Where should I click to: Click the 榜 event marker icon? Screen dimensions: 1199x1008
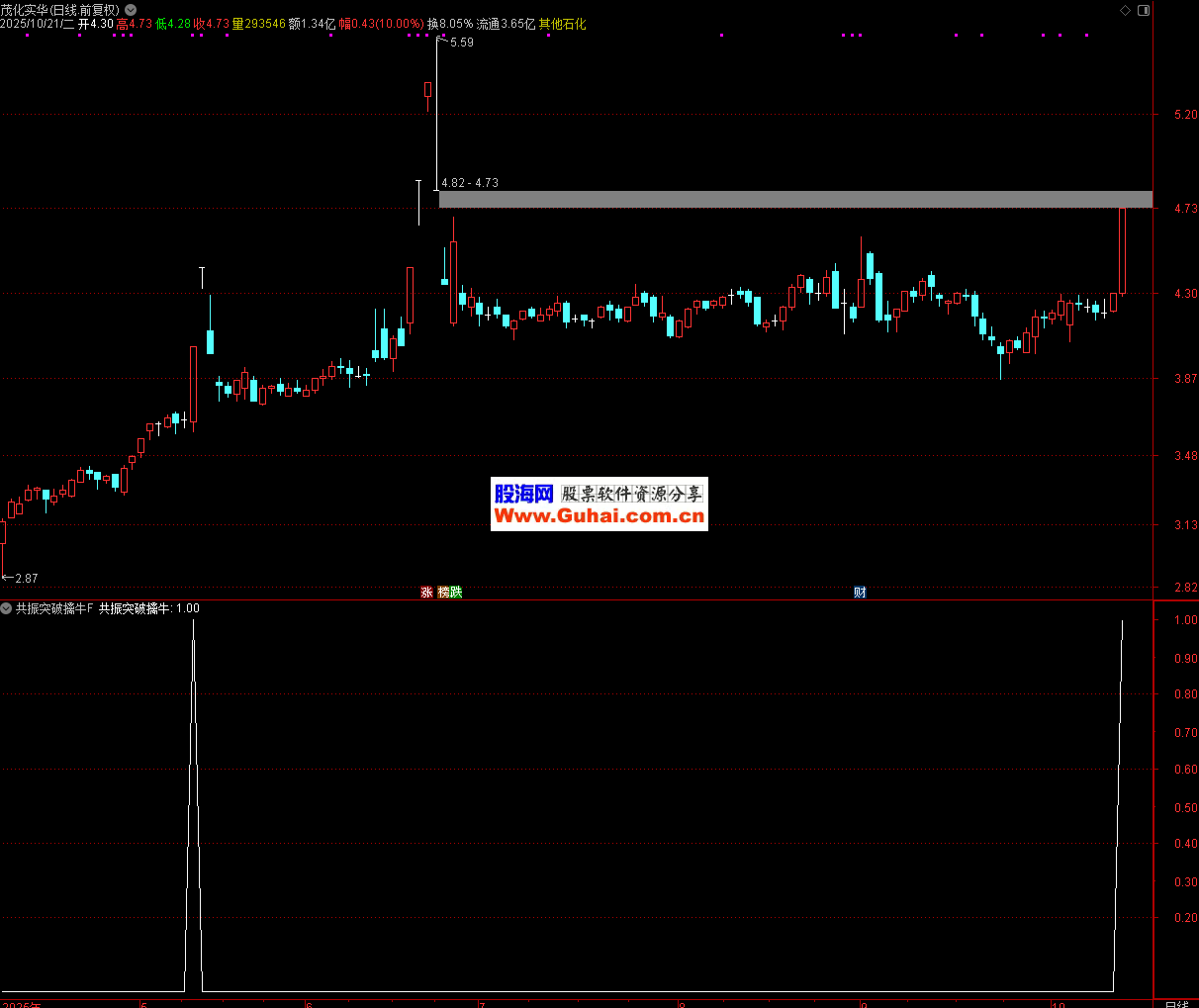tap(444, 593)
